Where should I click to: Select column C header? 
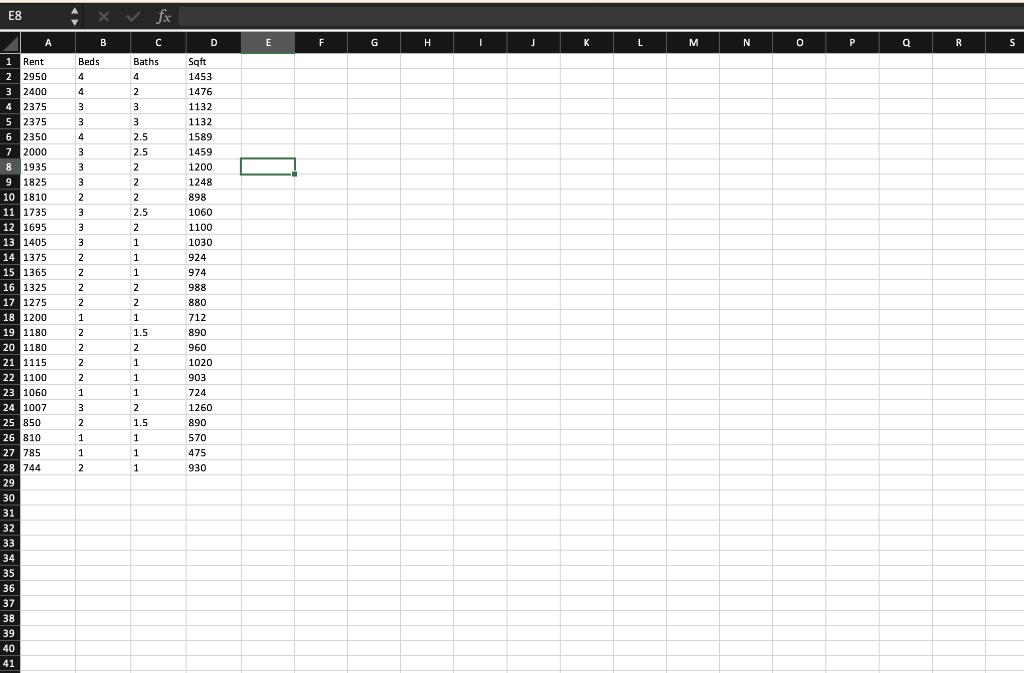(158, 42)
